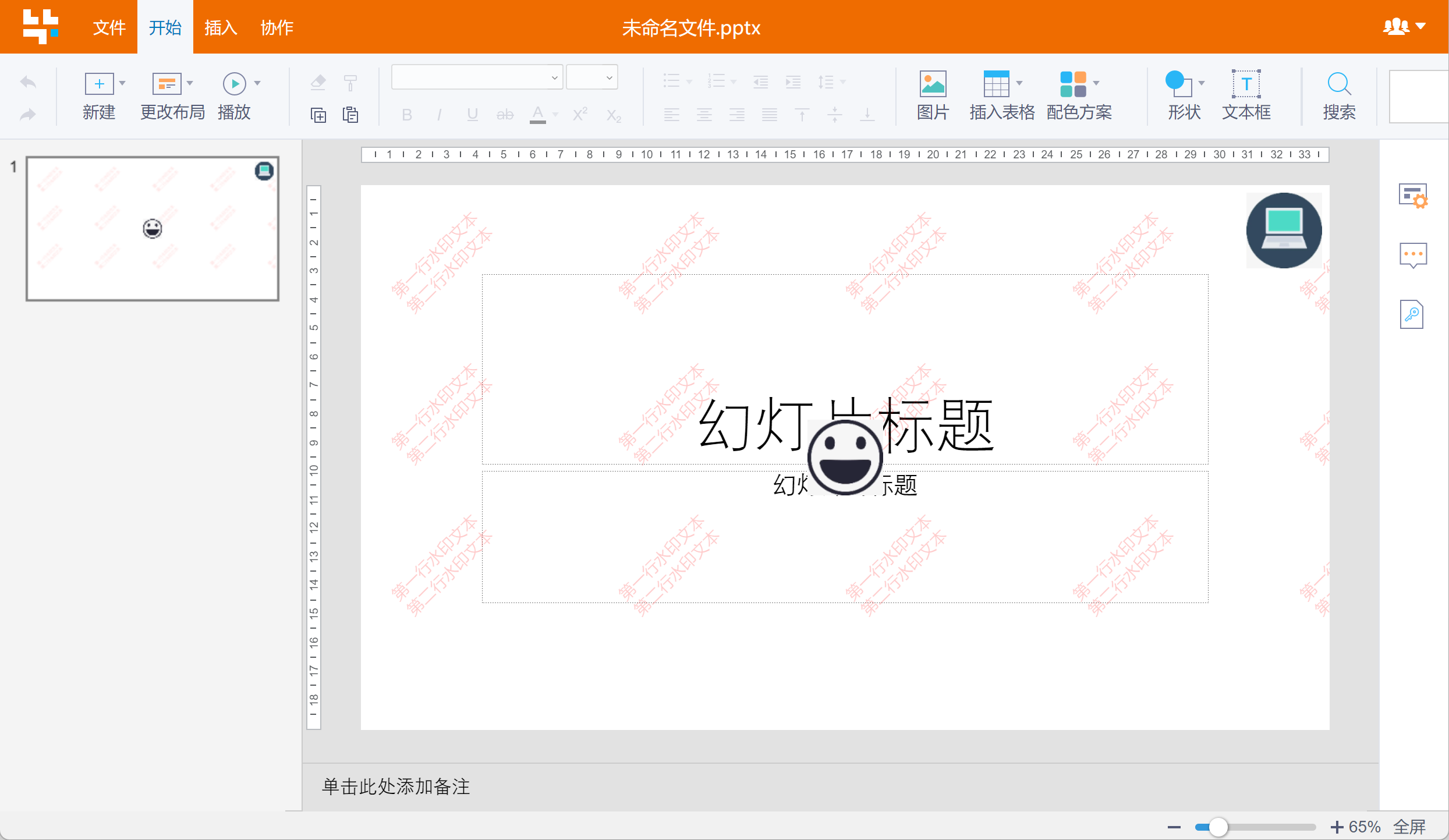Toggle subscript formatting
The width and height of the screenshot is (1449, 840).
click(613, 115)
